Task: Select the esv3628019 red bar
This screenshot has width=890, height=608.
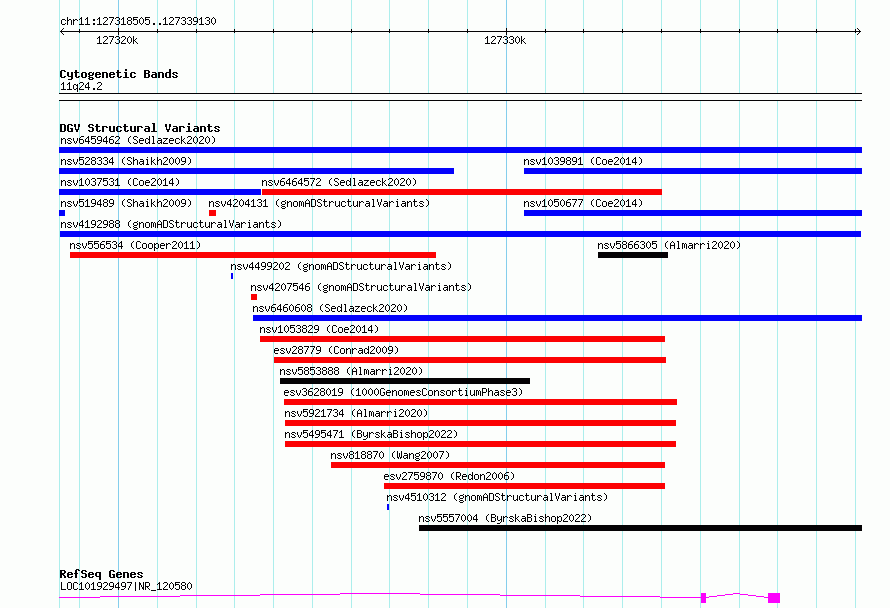Action: pyautogui.click(x=480, y=402)
